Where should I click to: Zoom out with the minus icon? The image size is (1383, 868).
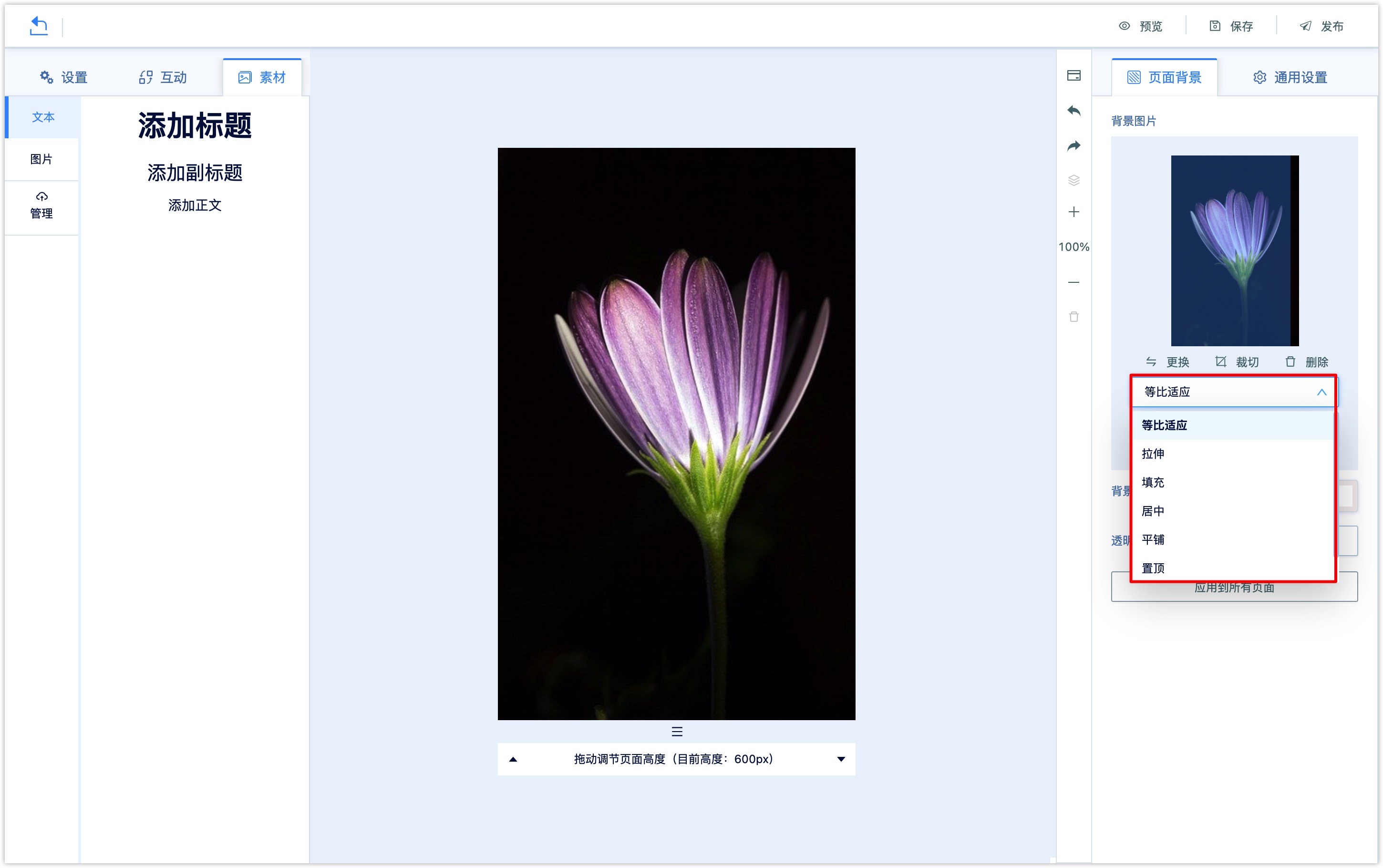tap(1073, 282)
